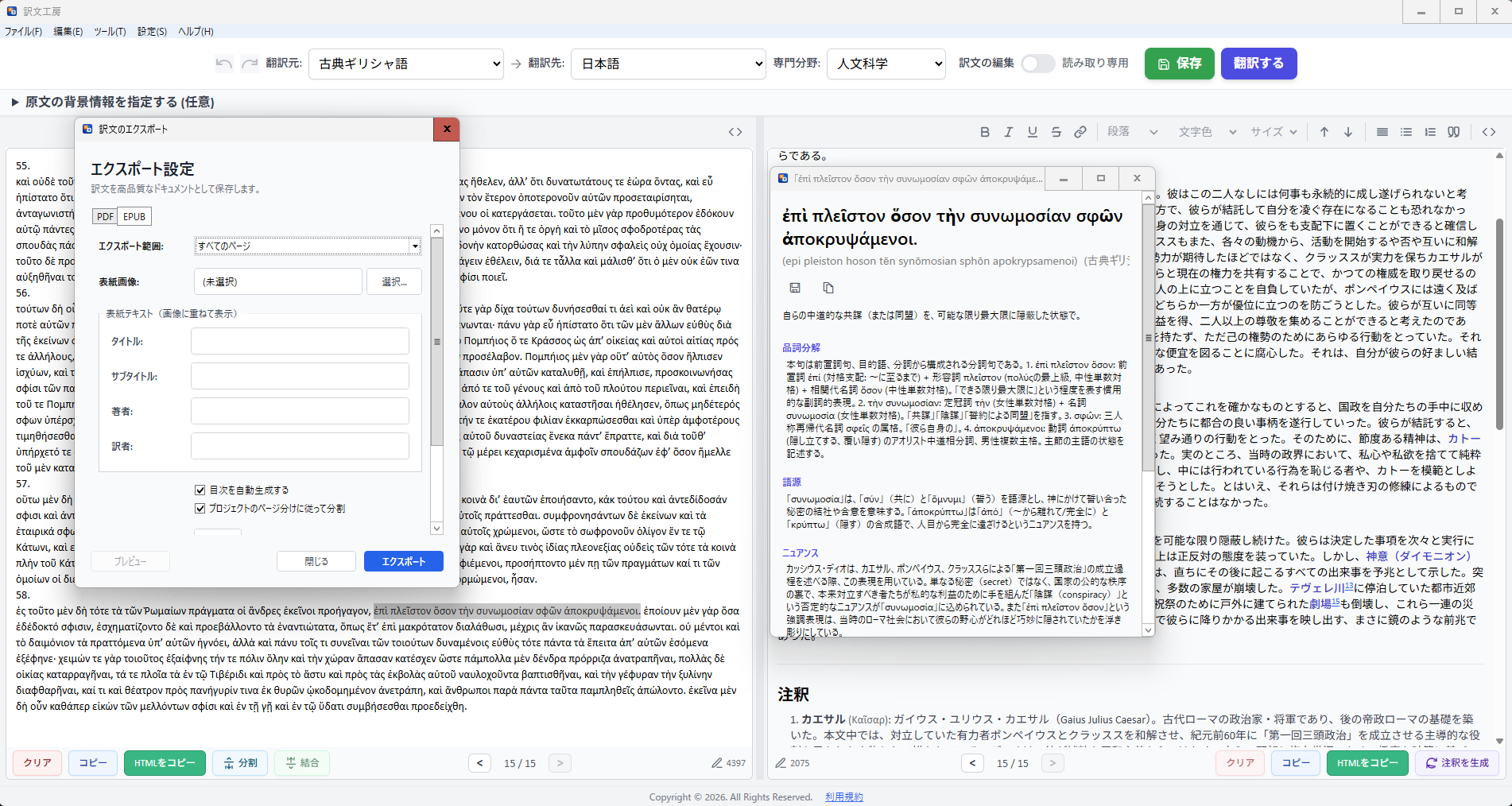The height and width of the screenshot is (806, 1512).
Task: Click the move down arrow icon
Action: [x=1348, y=132]
